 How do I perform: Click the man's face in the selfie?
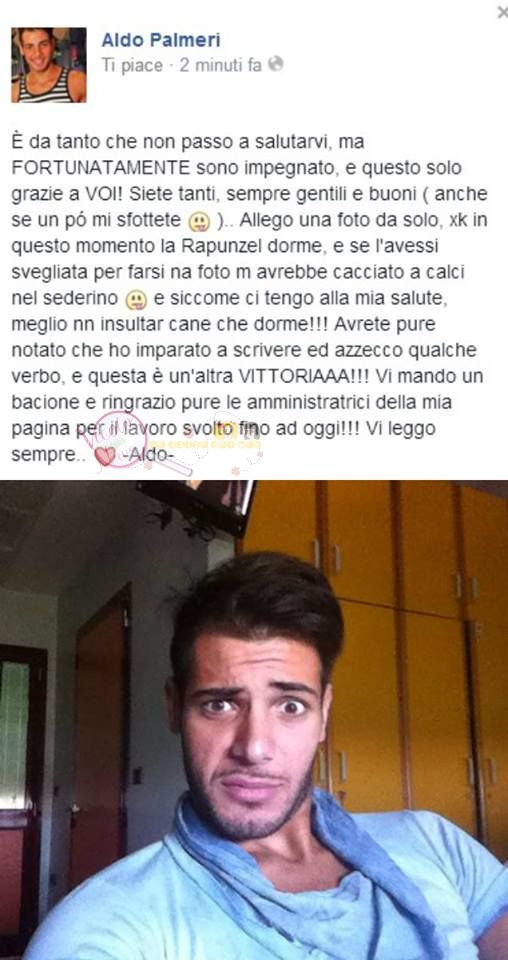pos(253,722)
